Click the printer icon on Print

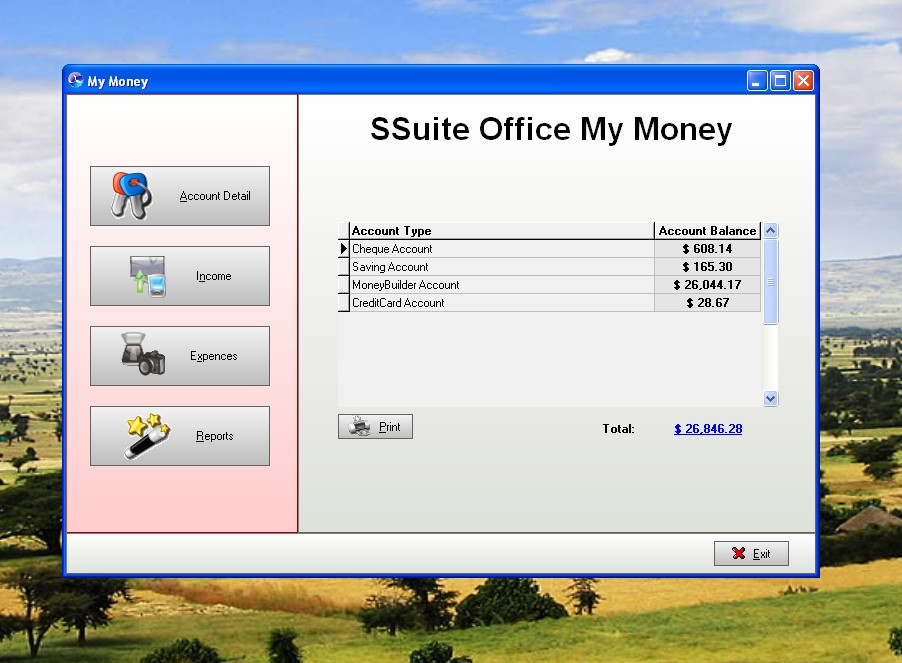point(360,427)
